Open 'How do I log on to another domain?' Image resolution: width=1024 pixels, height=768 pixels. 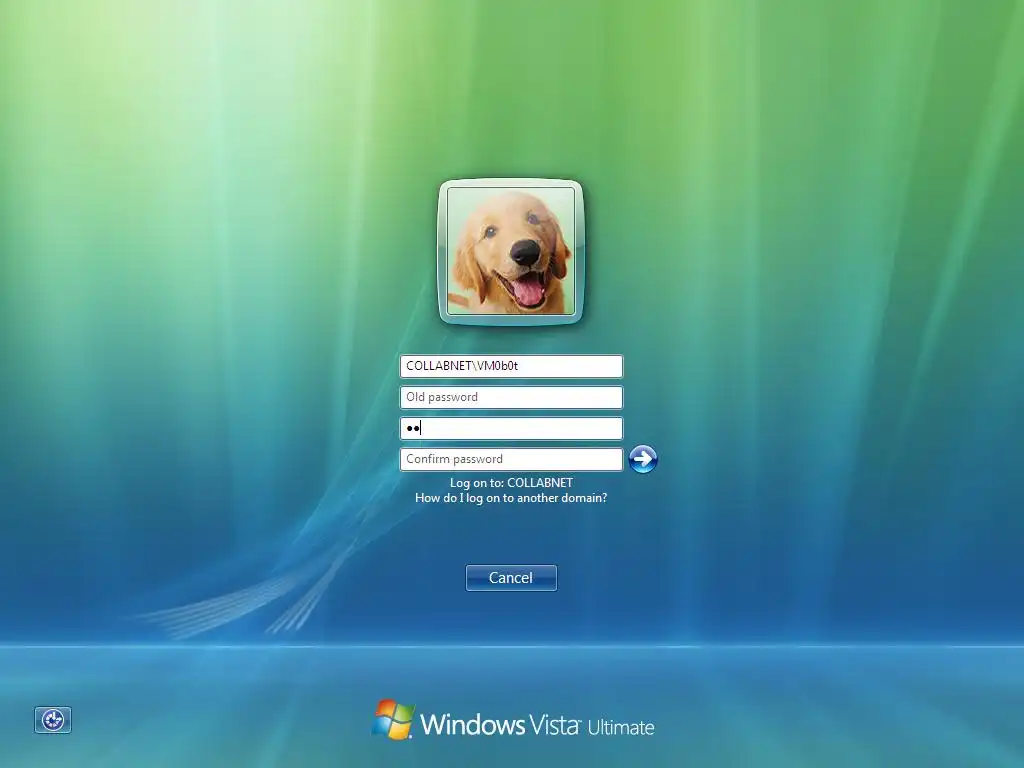(x=511, y=498)
